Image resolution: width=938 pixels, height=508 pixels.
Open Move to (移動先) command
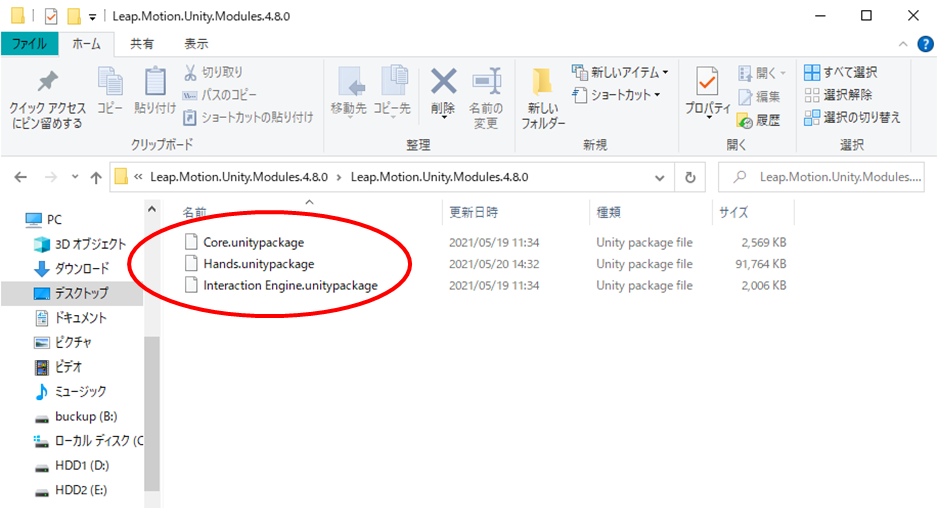[x=349, y=91]
